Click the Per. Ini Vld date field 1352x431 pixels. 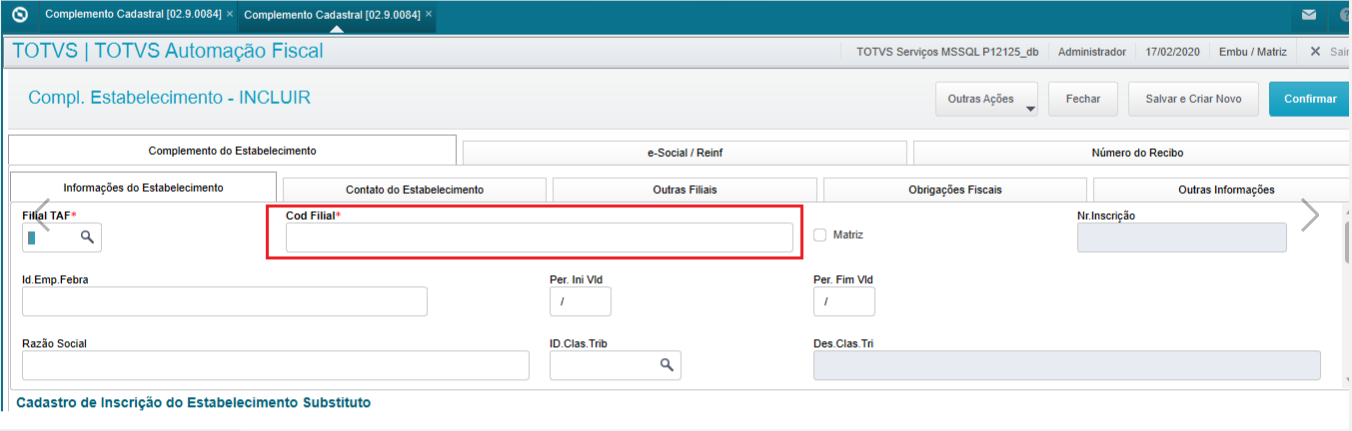pos(580,301)
